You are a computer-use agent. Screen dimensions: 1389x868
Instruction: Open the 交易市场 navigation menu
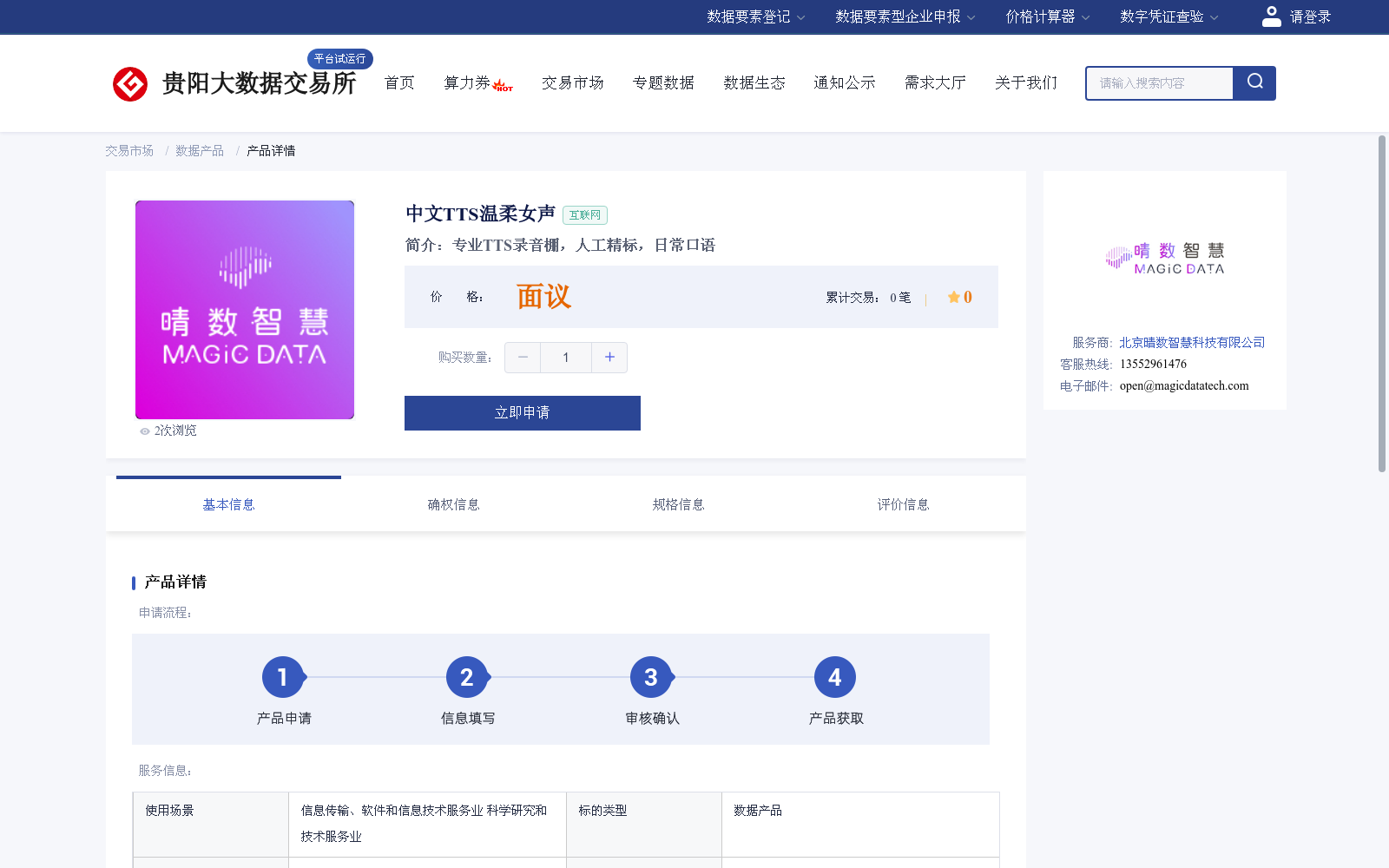coord(572,82)
